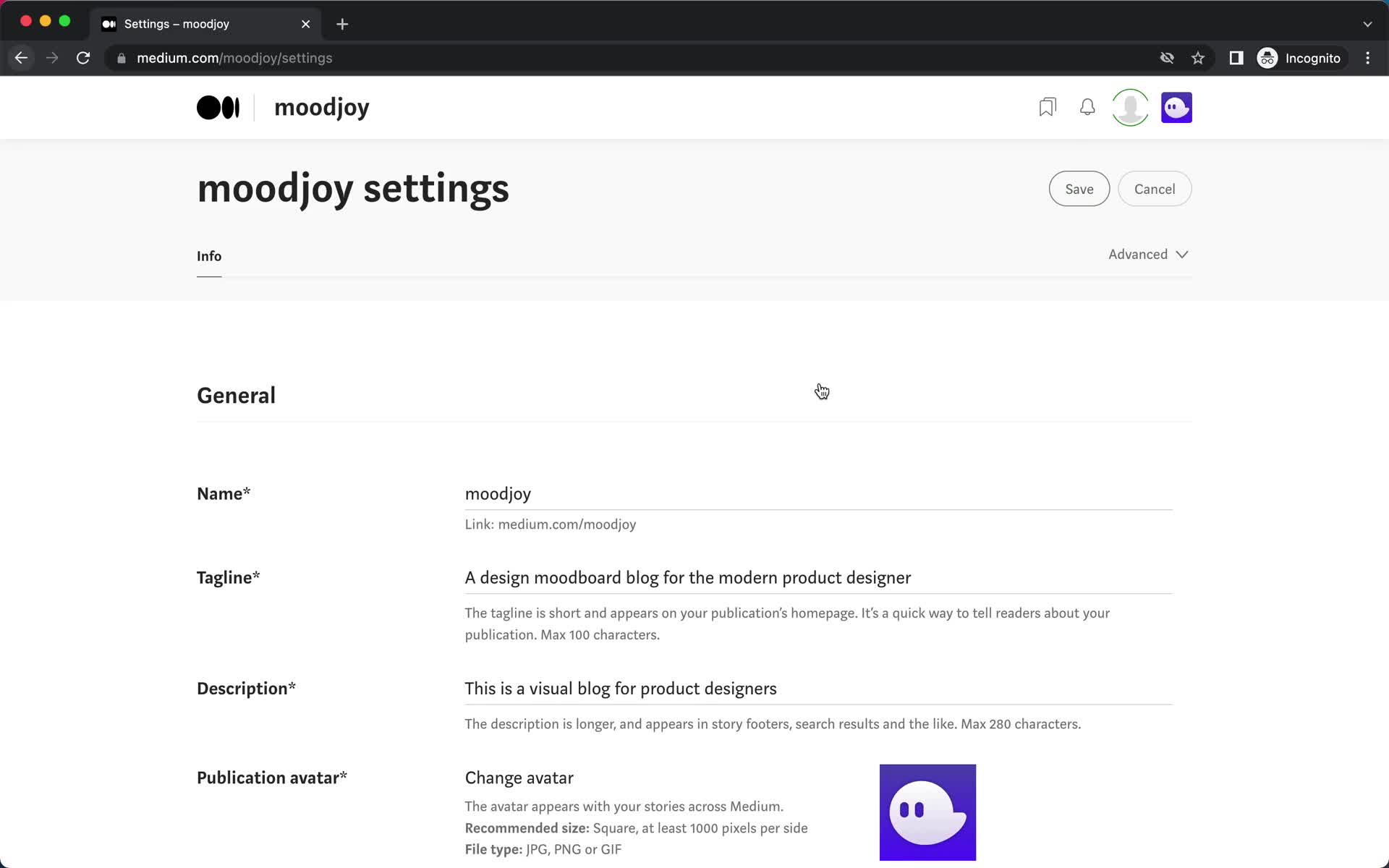Click the publication avatar thumbnail
Screen dimensions: 1389x868
(x=928, y=812)
